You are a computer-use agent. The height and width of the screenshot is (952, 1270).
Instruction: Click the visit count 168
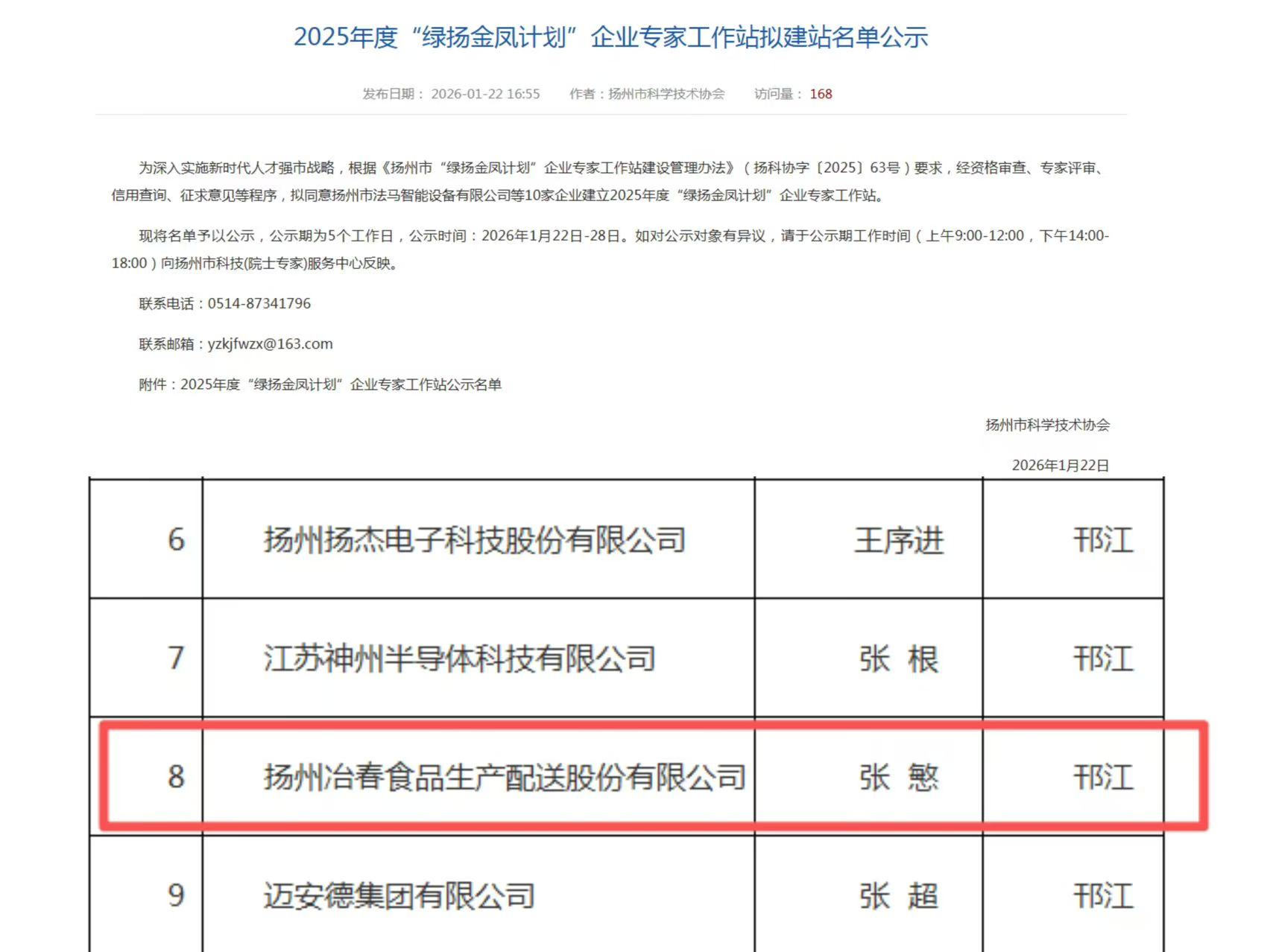(821, 95)
